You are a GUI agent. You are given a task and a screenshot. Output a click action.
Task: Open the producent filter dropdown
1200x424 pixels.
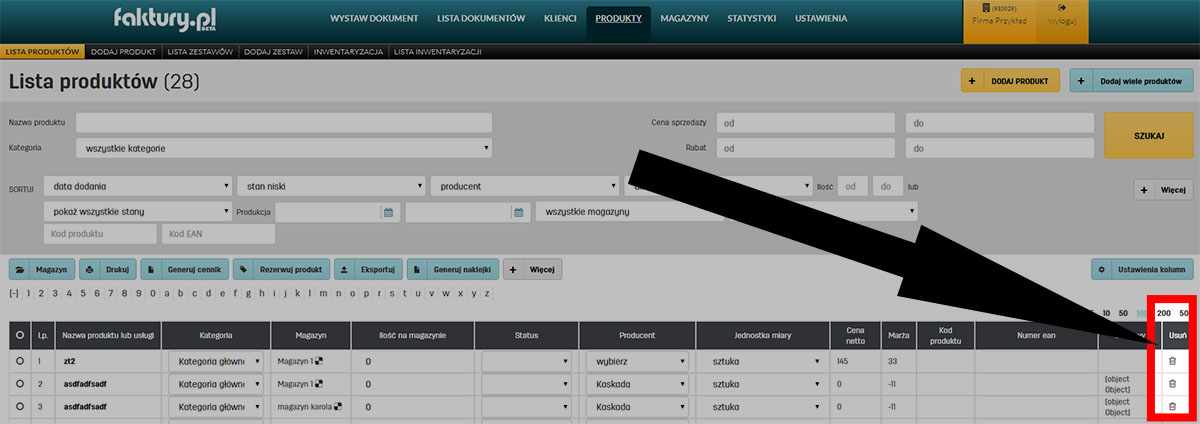click(x=525, y=186)
